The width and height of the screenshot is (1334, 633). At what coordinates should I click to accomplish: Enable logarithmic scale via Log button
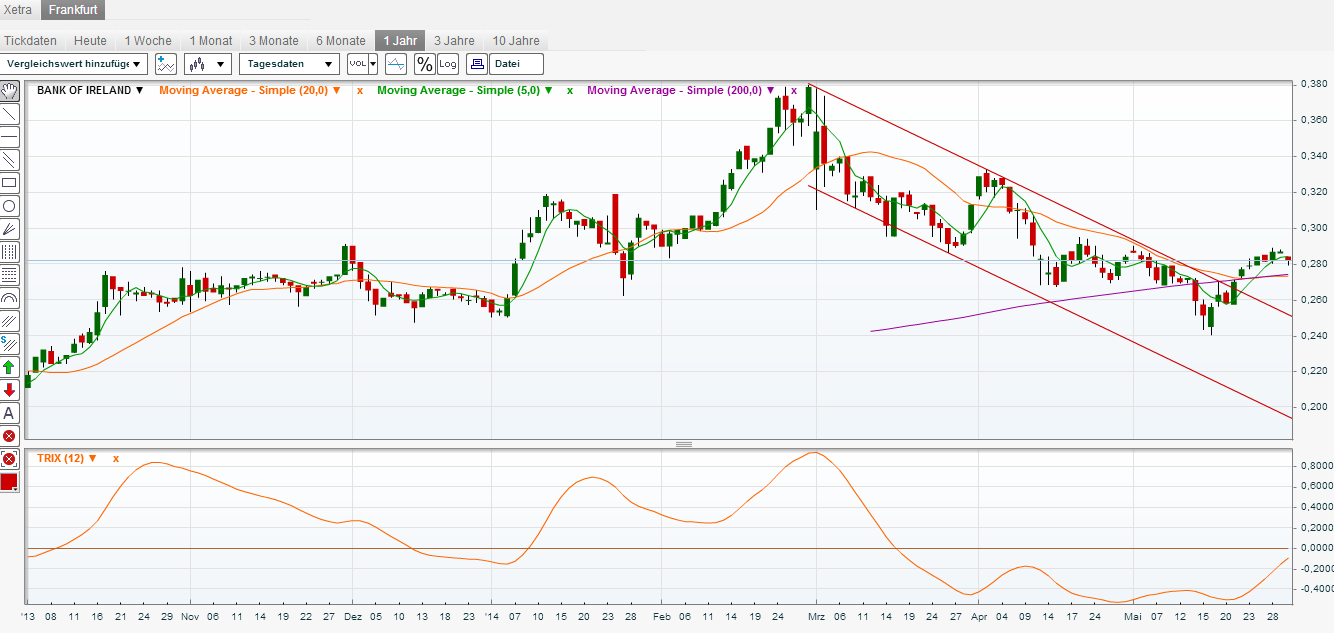pyautogui.click(x=447, y=63)
